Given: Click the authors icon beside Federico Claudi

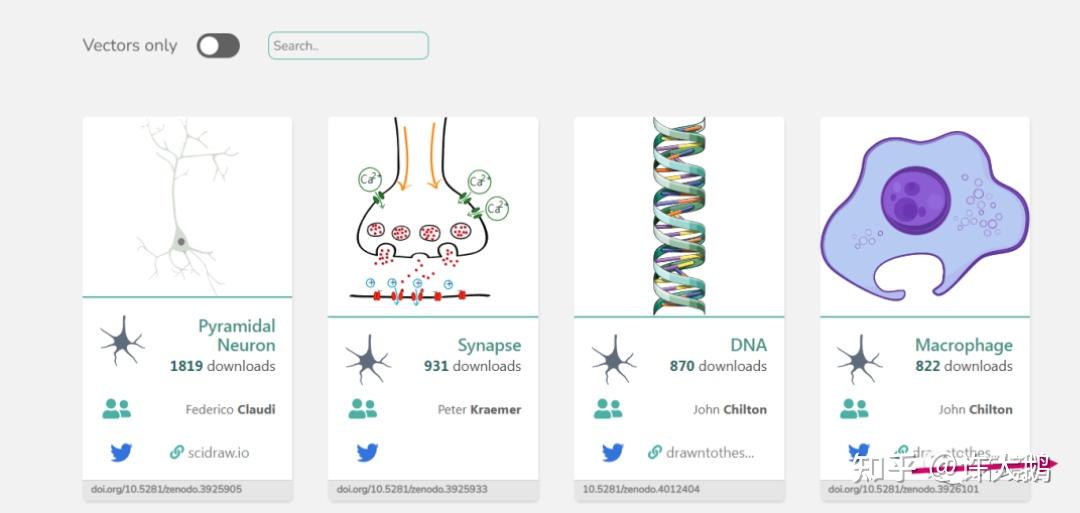Looking at the screenshot, I should click(117, 409).
